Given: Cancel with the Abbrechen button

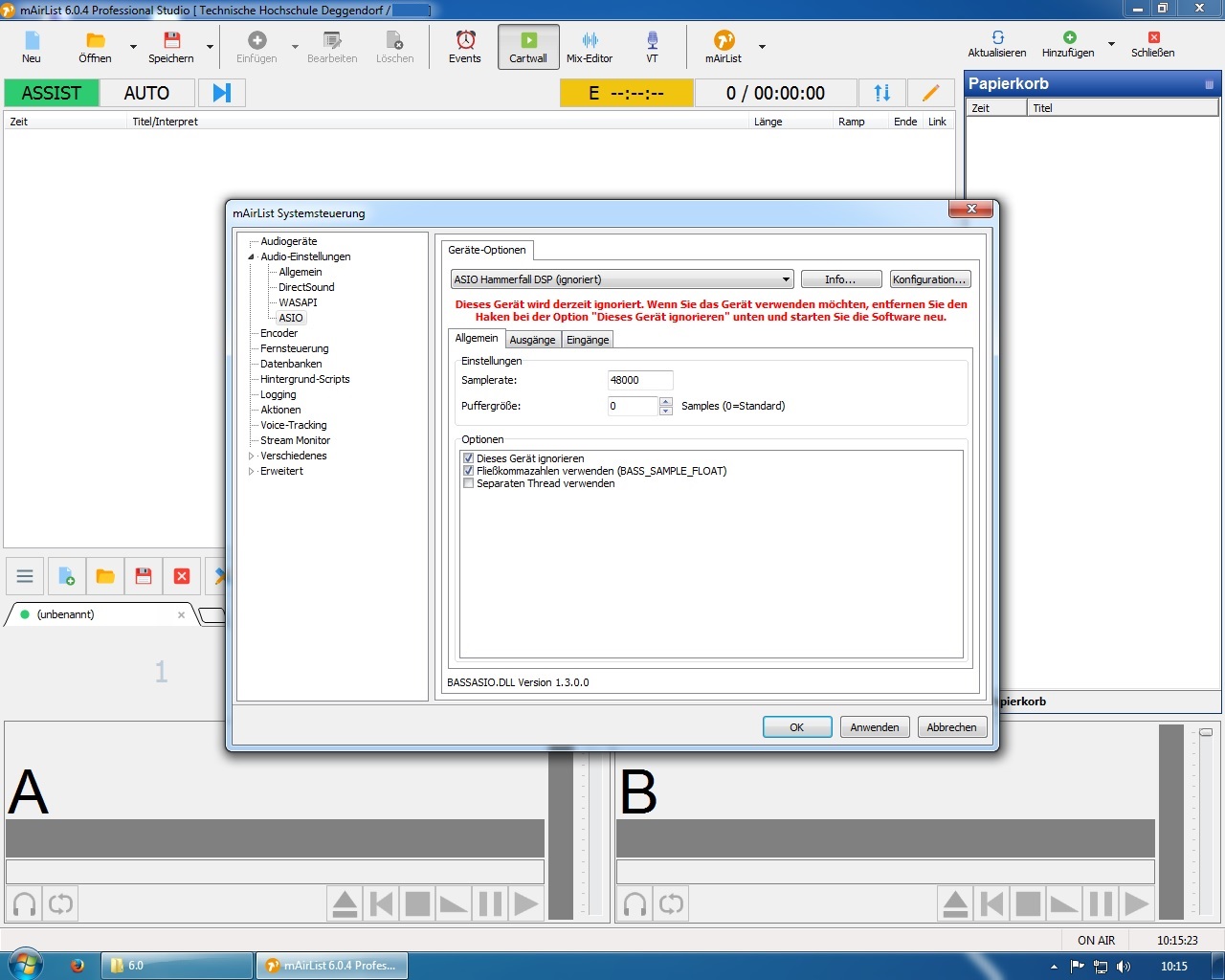Looking at the screenshot, I should tap(952, 727).
